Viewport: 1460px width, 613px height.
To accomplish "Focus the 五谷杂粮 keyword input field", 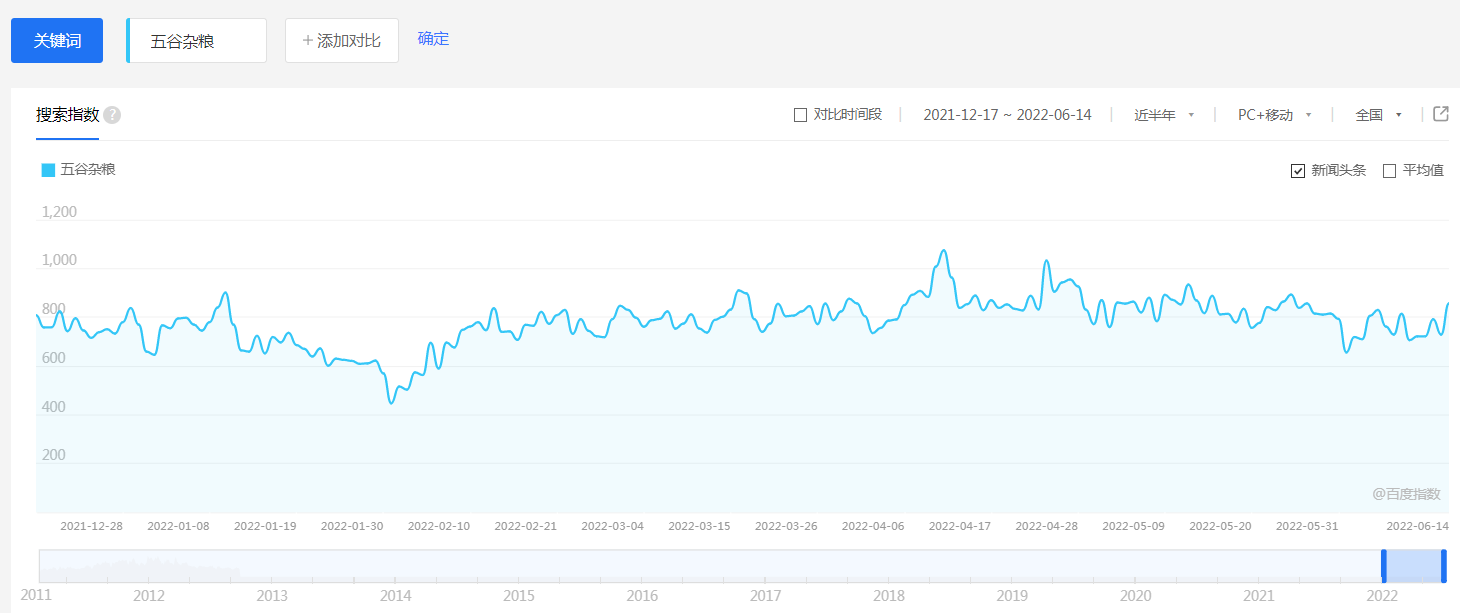I will click(198, 41).
